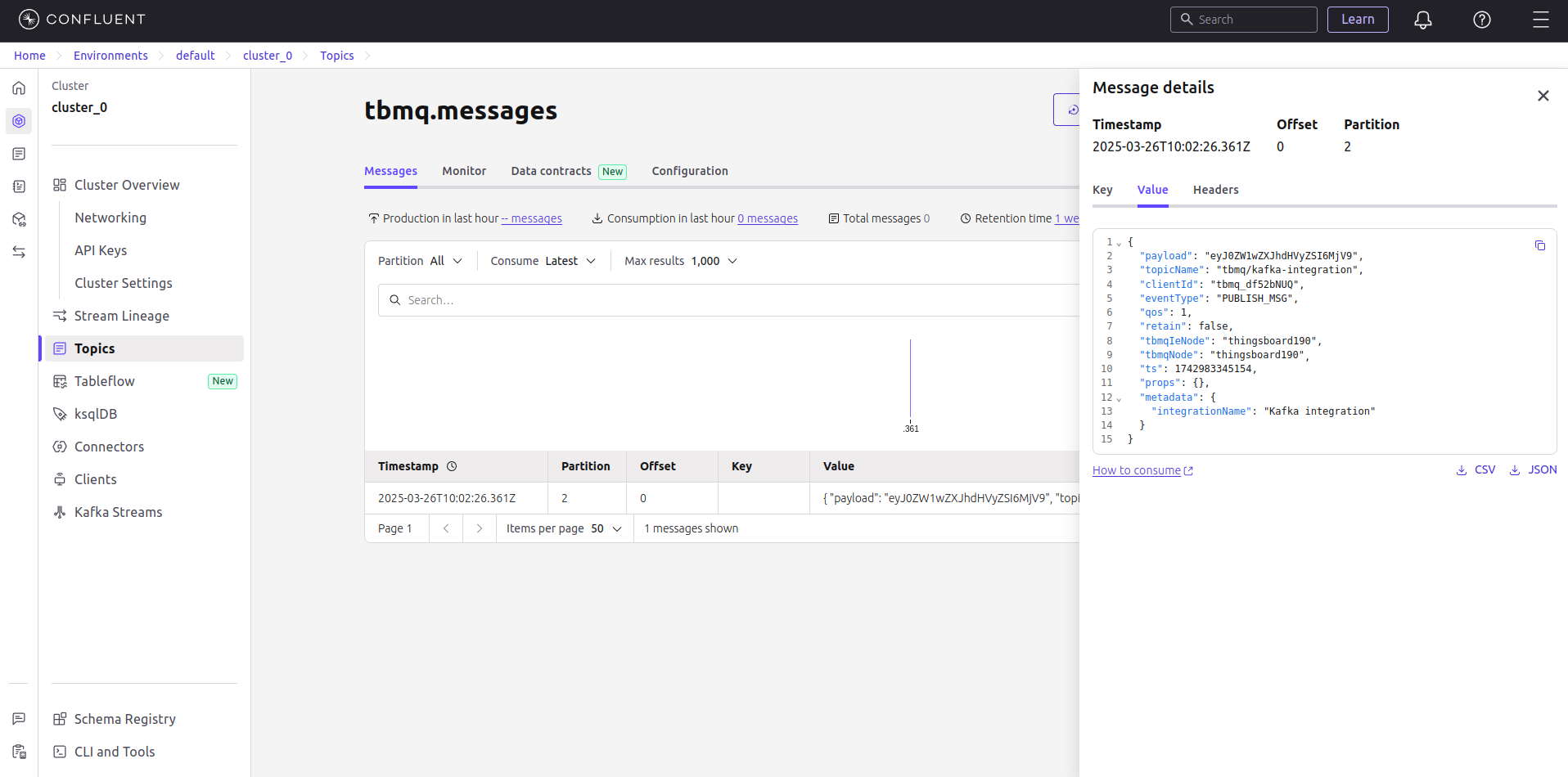Click the Production messages link
This screenshot has height=777, width=1568.
532,218
